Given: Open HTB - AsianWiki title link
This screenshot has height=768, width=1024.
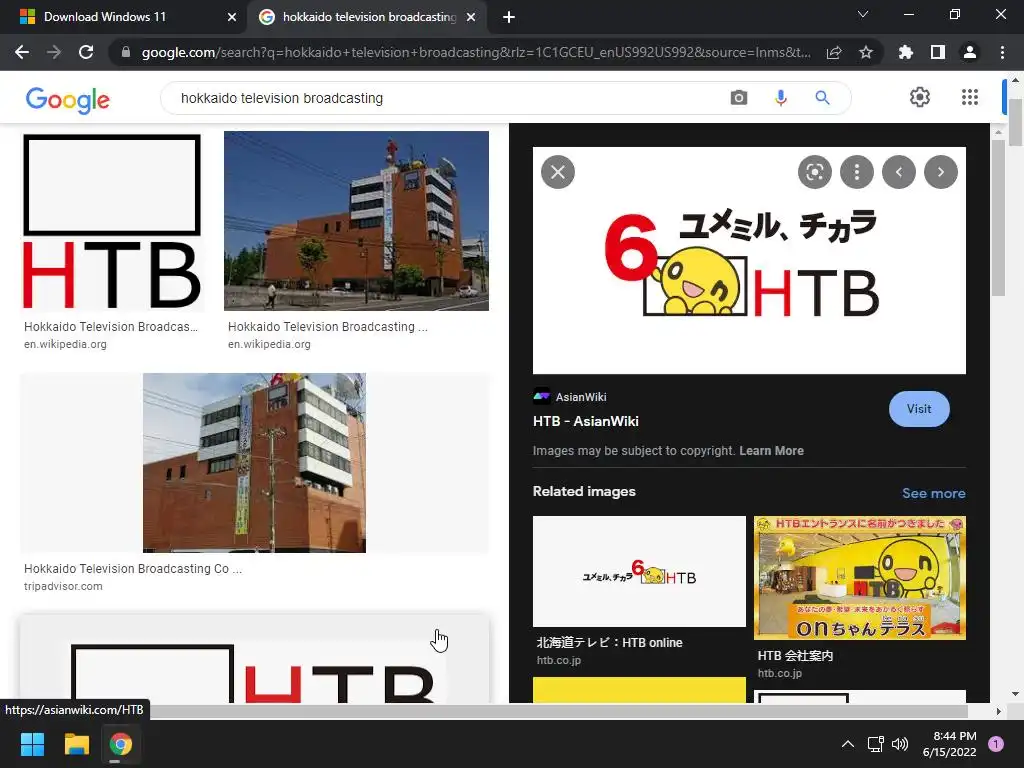Looking at the screenshot, I should tap(585, 421).
